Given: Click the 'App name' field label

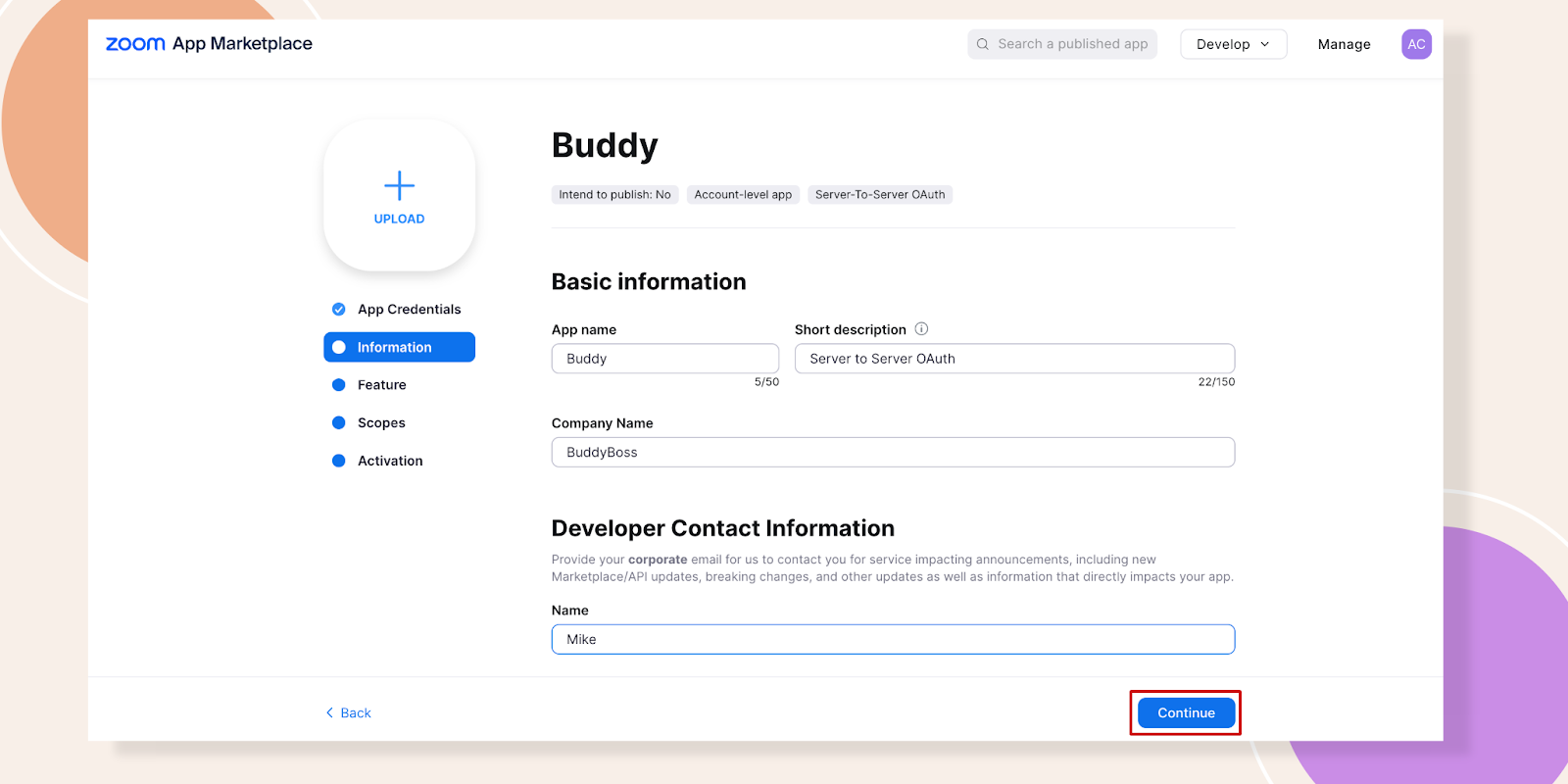Looking at the screenshot, I should click(584, 330).
